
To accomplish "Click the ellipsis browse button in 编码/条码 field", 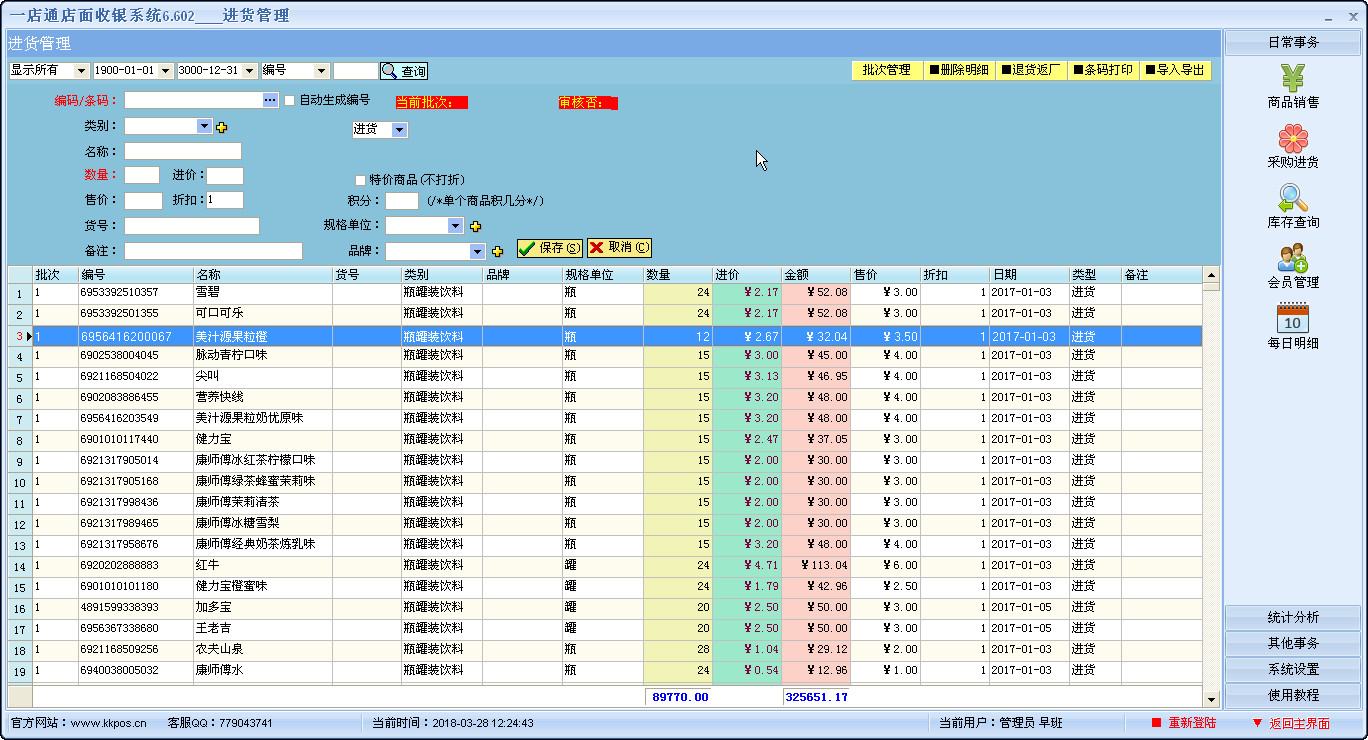I will [x=270, y=100].
